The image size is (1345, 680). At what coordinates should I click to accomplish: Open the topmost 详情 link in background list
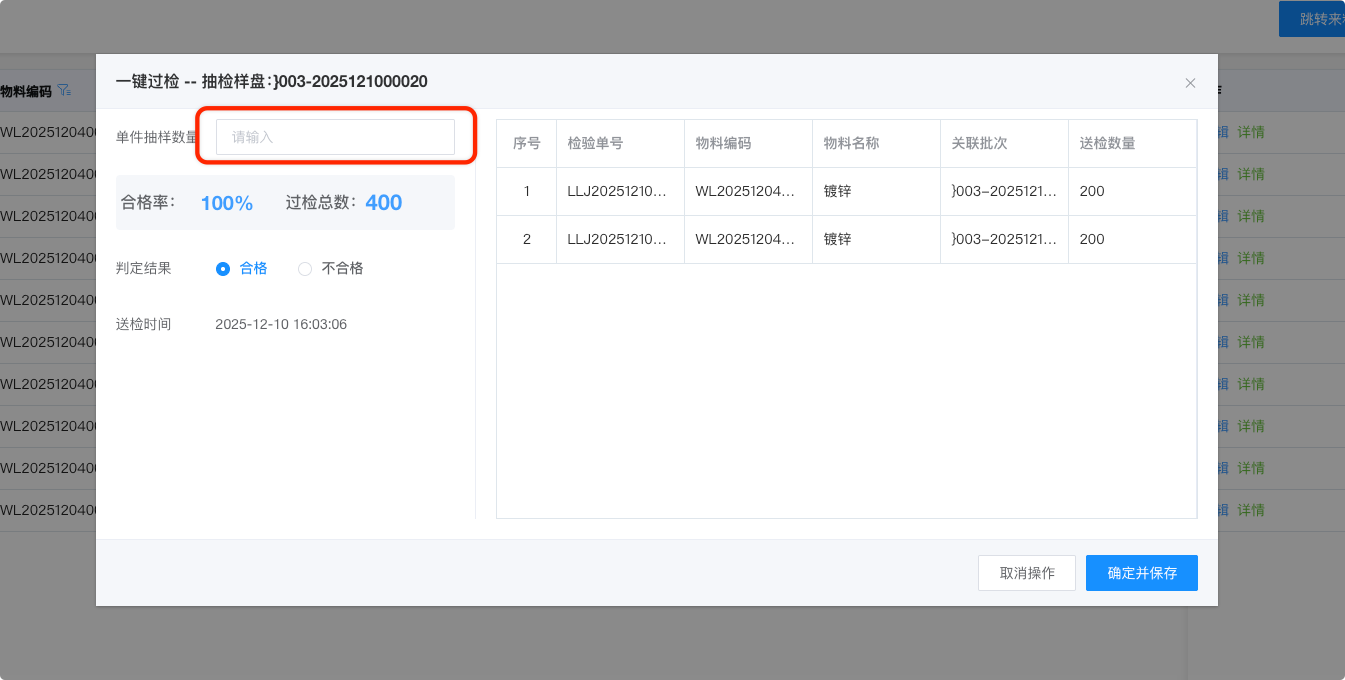pos(1251,132)
